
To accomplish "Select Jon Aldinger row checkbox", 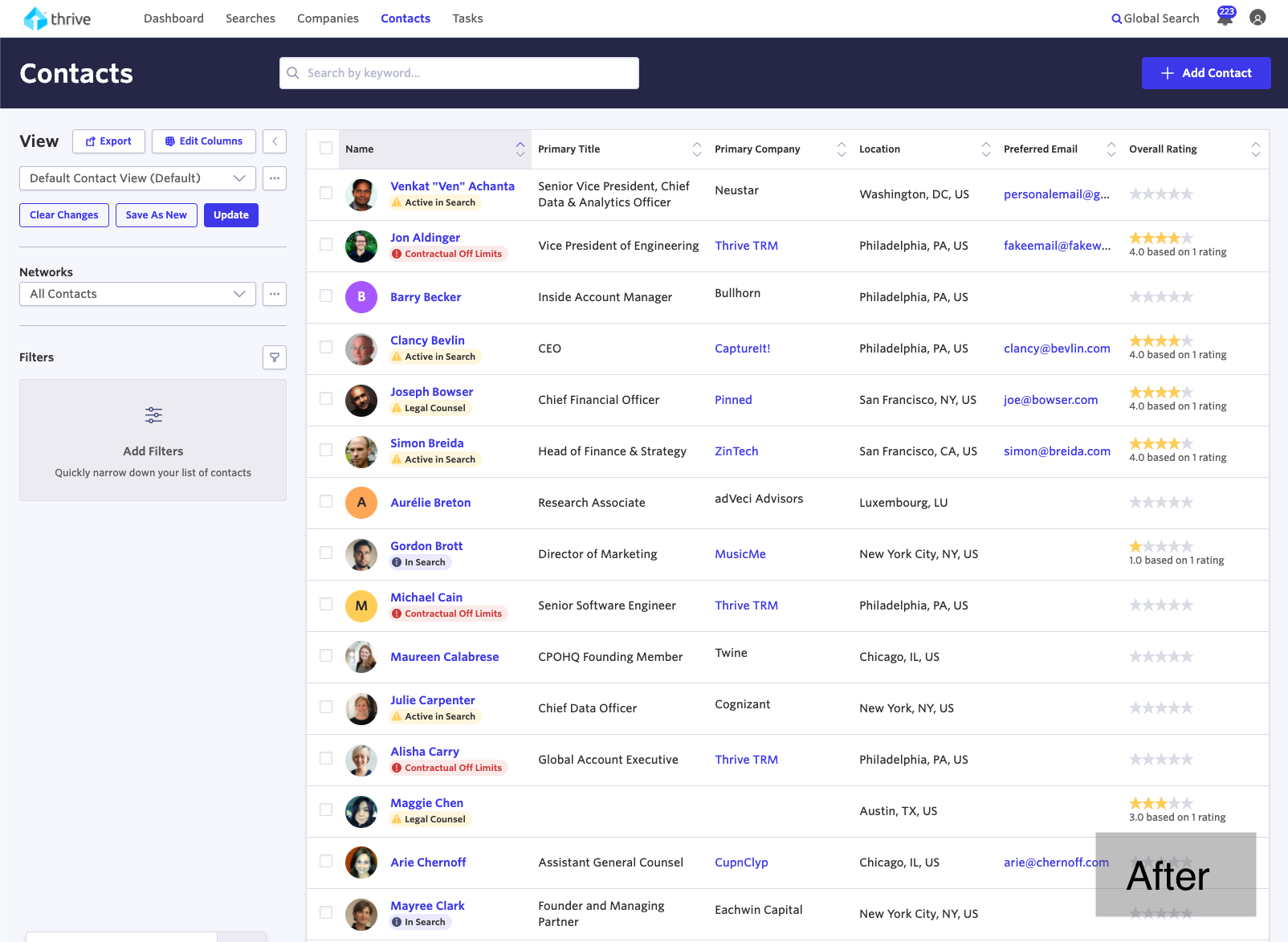I will point(326,244).
